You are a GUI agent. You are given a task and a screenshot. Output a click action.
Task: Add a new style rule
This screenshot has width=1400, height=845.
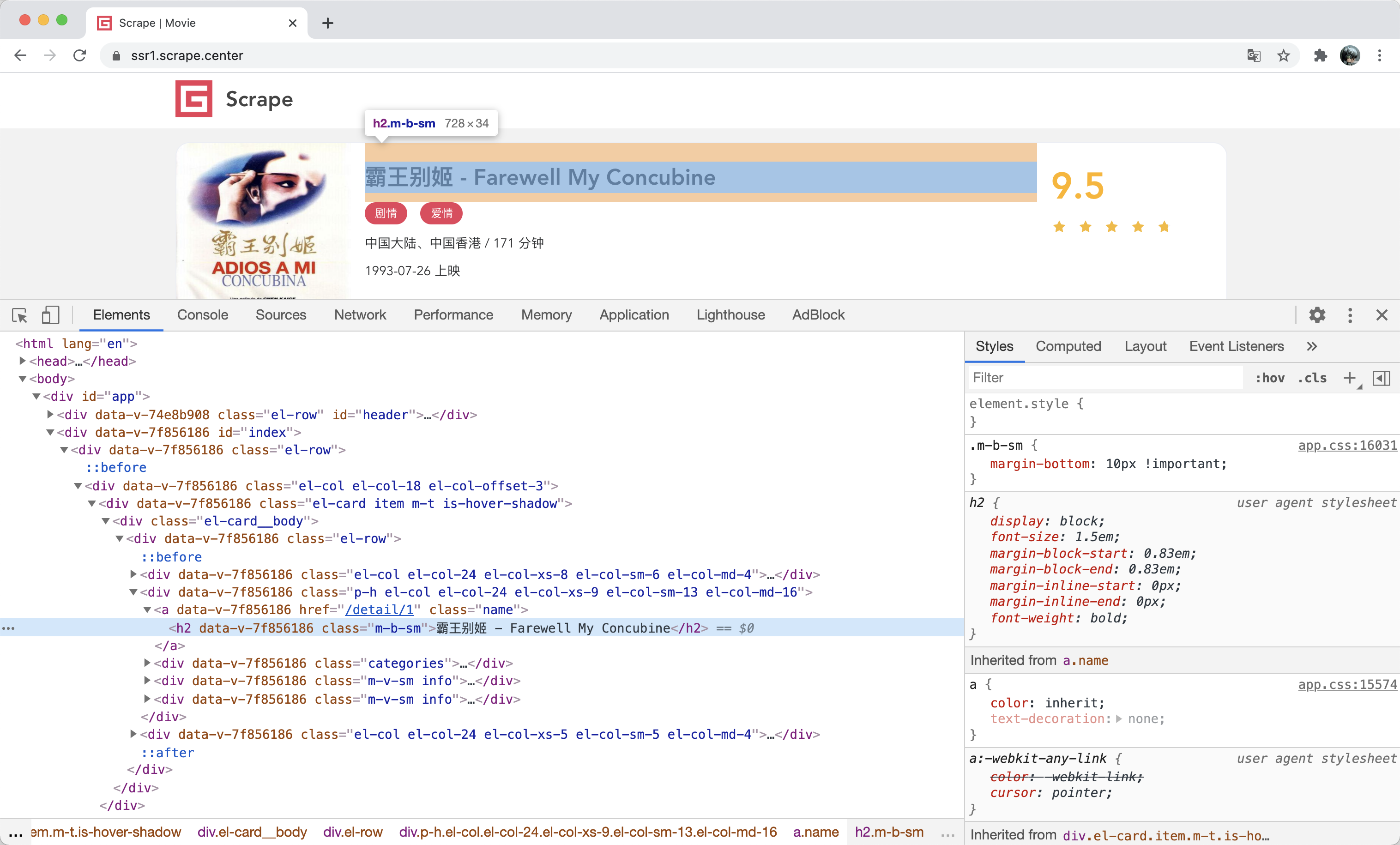(1349, 377)
